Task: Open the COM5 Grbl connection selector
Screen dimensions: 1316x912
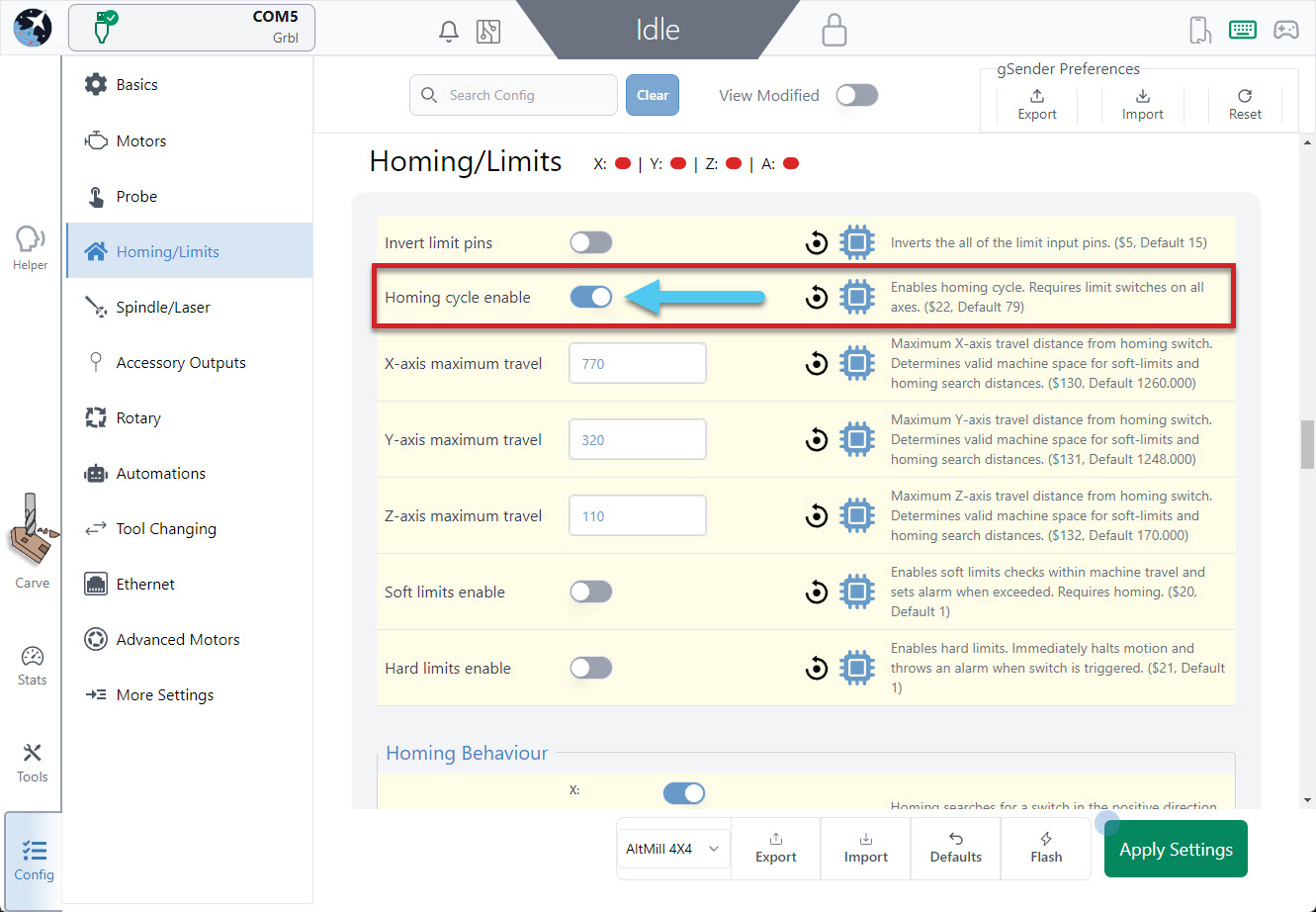Action: coord(191,28)
